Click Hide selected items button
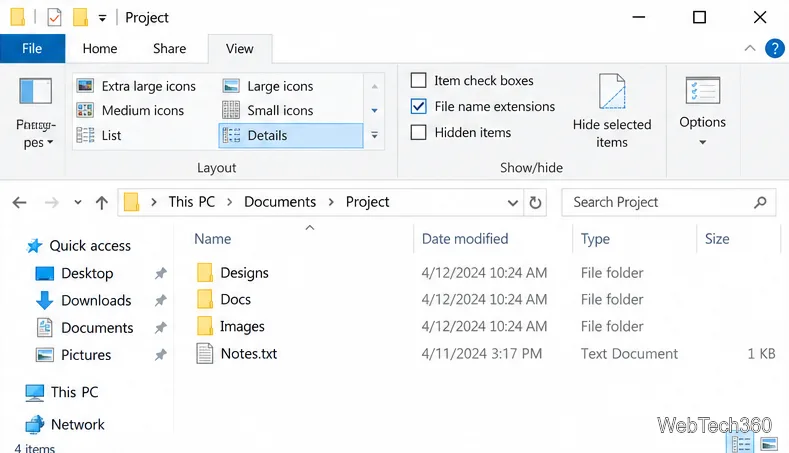Screen dimensions: 789x453 pos(612,111)
